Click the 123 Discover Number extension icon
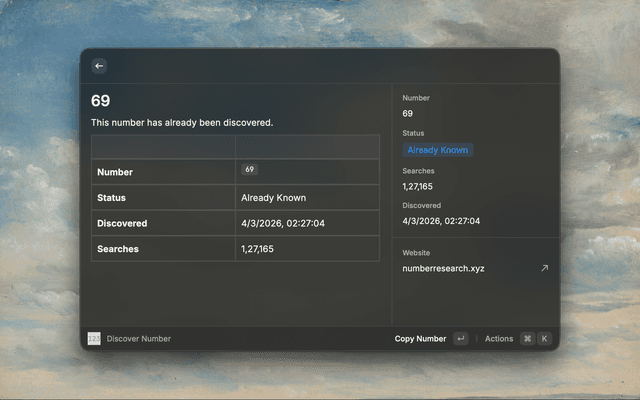Image resolution: width=640 pixels, height=400 pixels. (94, 339)
